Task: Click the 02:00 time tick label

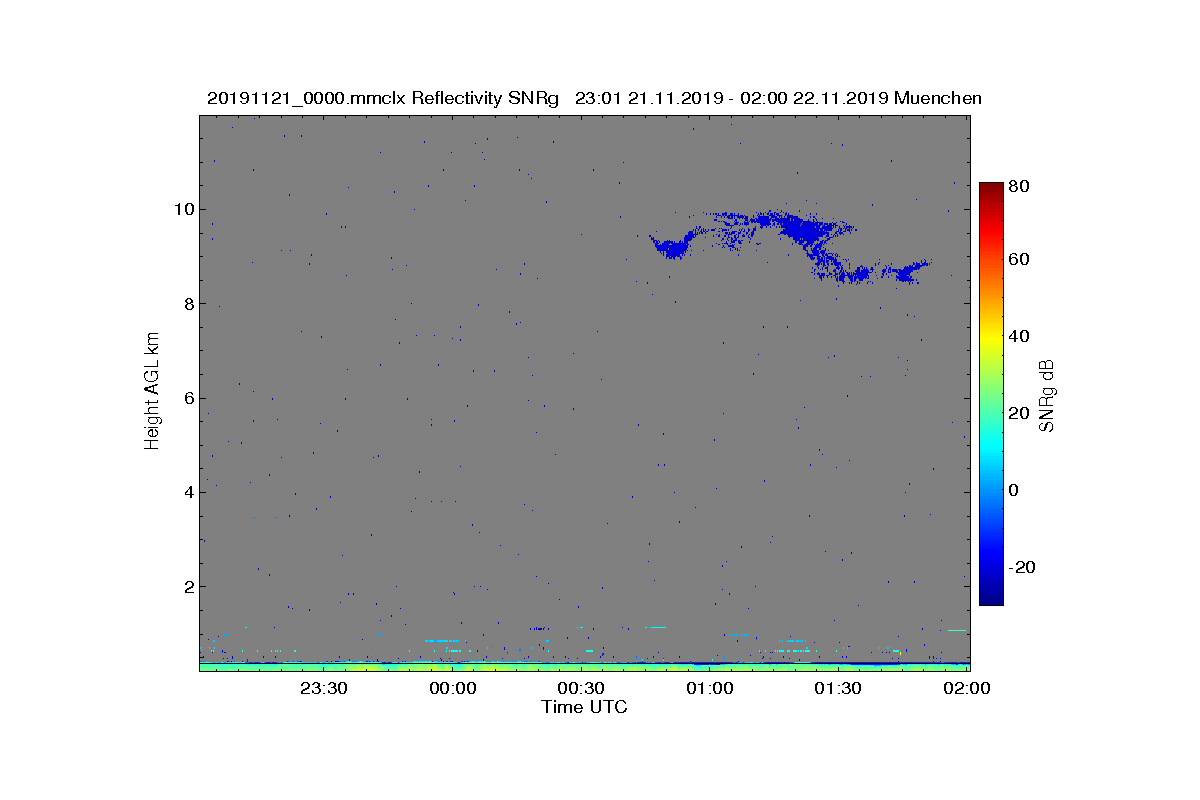Action: point(966,688)
